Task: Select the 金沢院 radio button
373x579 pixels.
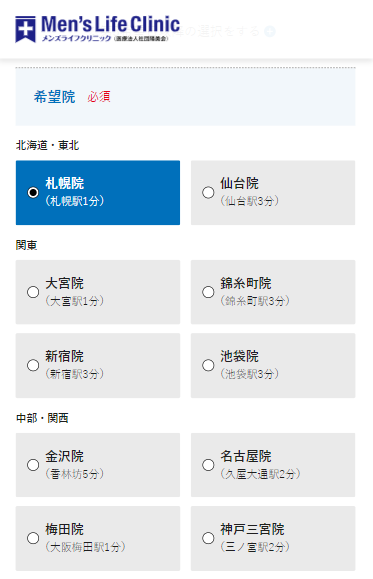Action: [33, 465]
